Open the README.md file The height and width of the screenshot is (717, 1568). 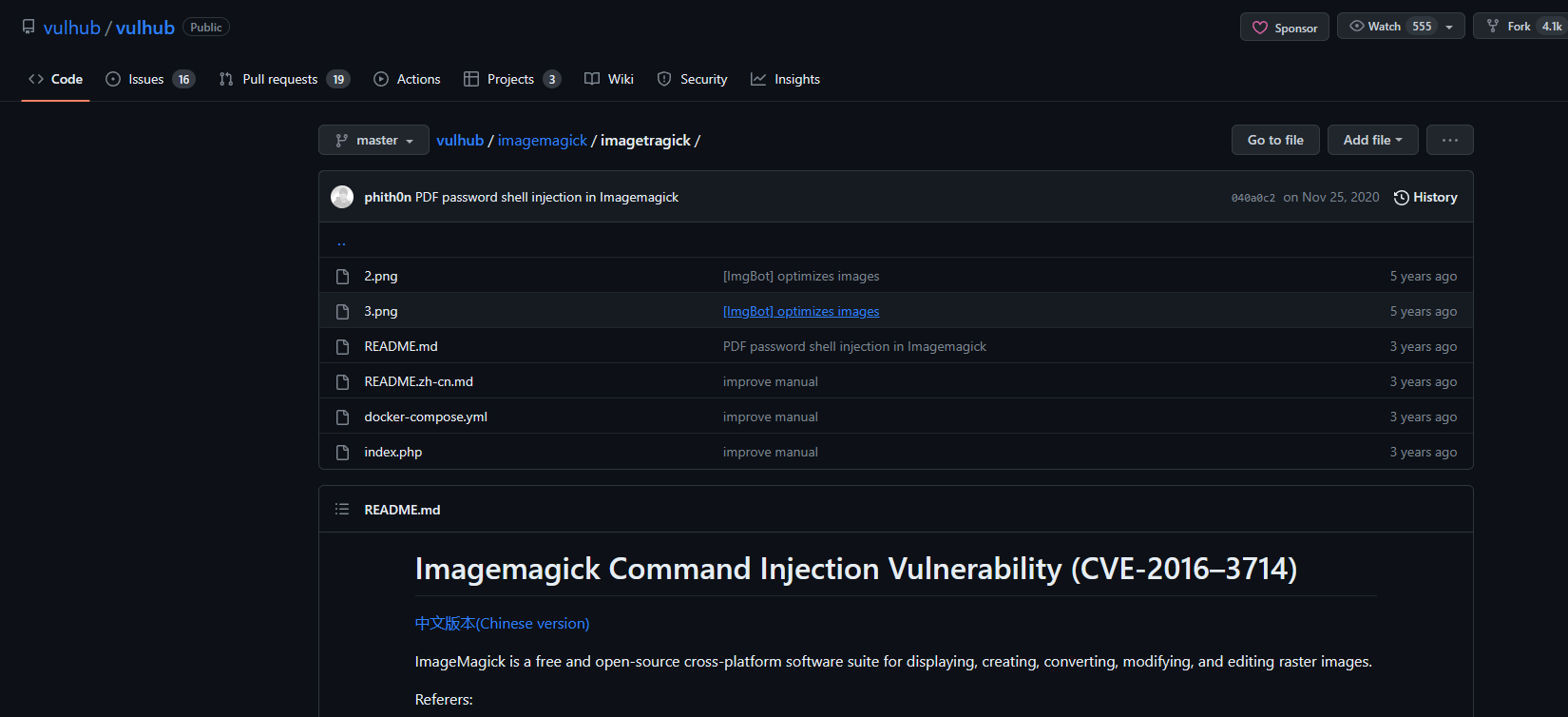click(401, 347)
